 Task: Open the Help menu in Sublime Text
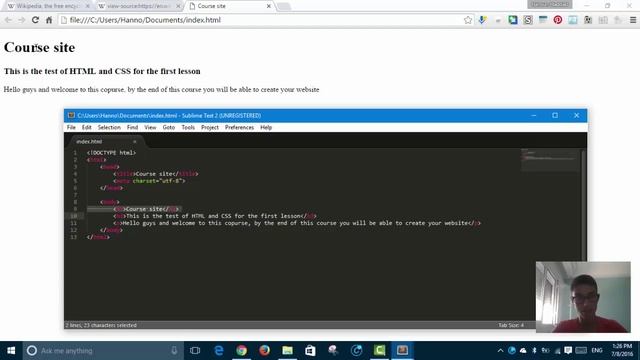click(266, 127)
